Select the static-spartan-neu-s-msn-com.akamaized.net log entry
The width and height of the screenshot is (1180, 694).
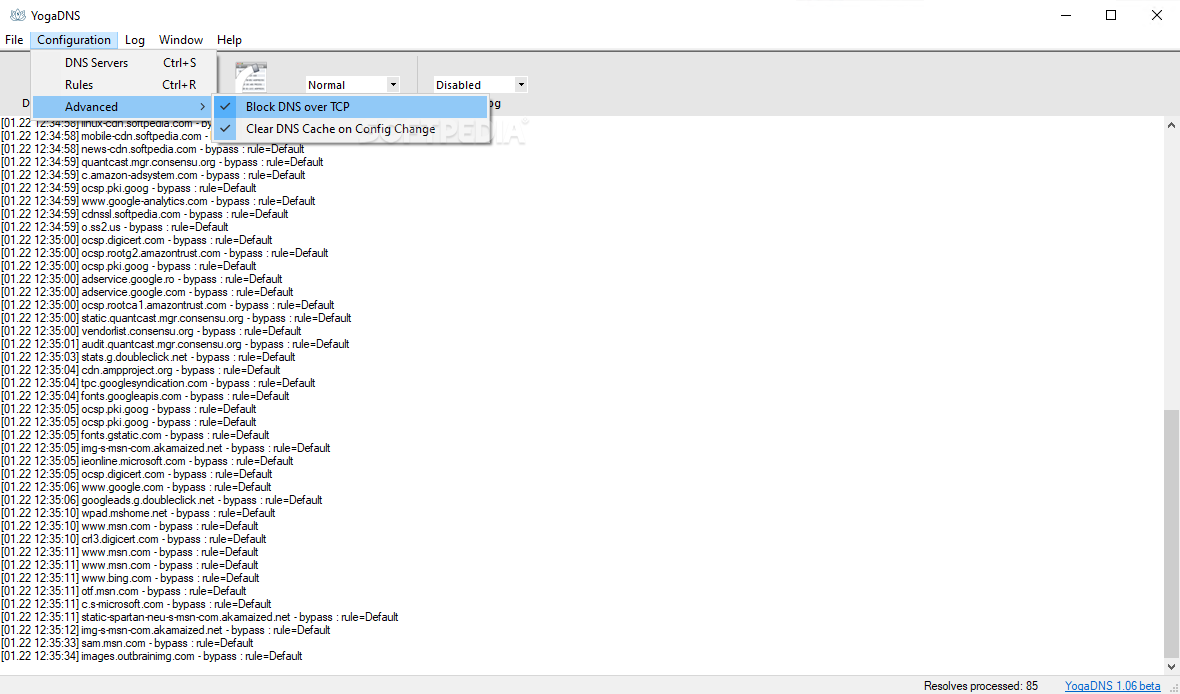(199, 617)
